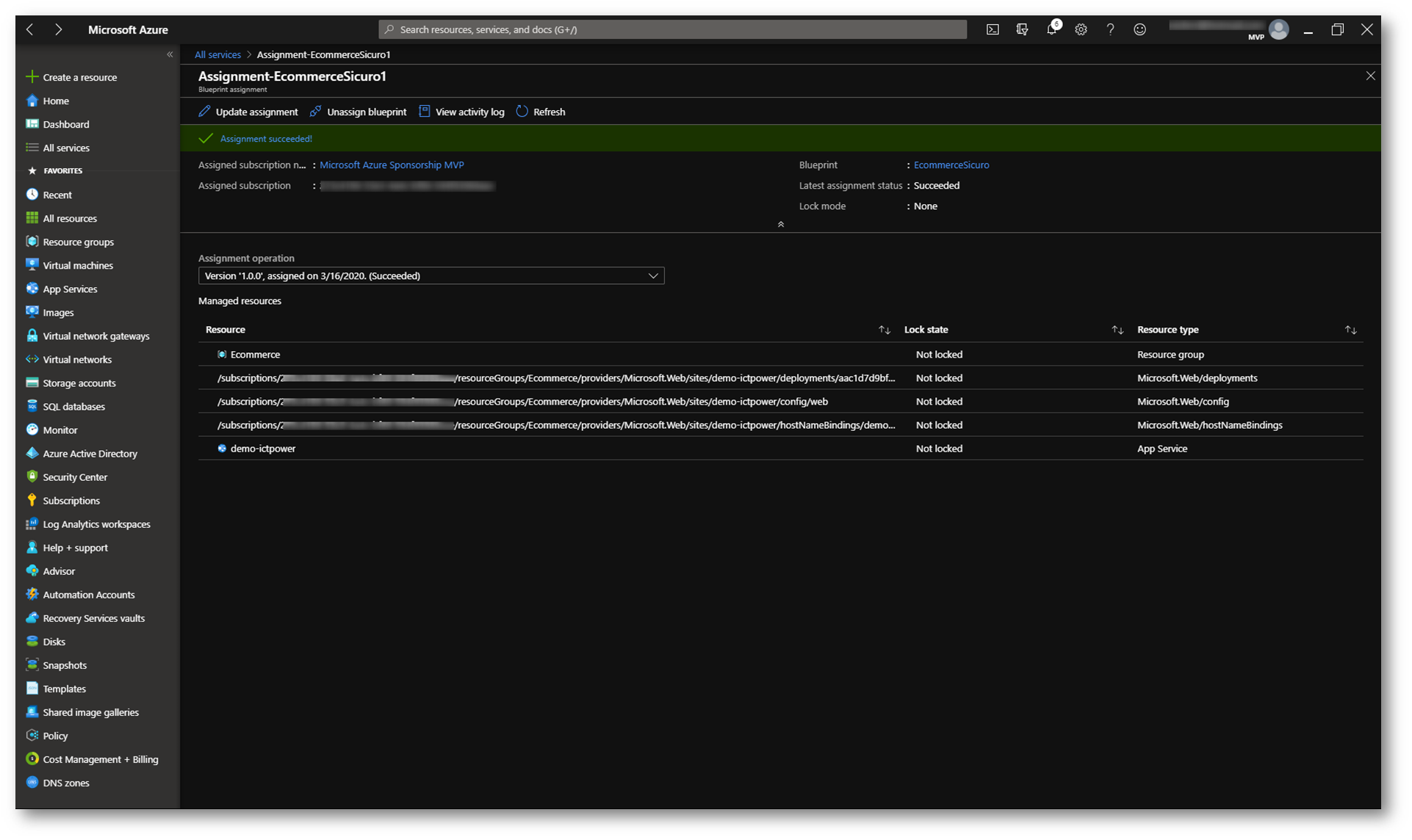
Task: Open DNS zones icon in sidebar
Action: coord(32,782)
